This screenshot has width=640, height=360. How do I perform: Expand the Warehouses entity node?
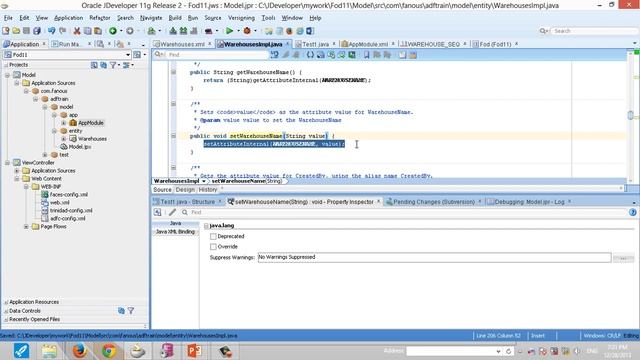tap(64, 139)
